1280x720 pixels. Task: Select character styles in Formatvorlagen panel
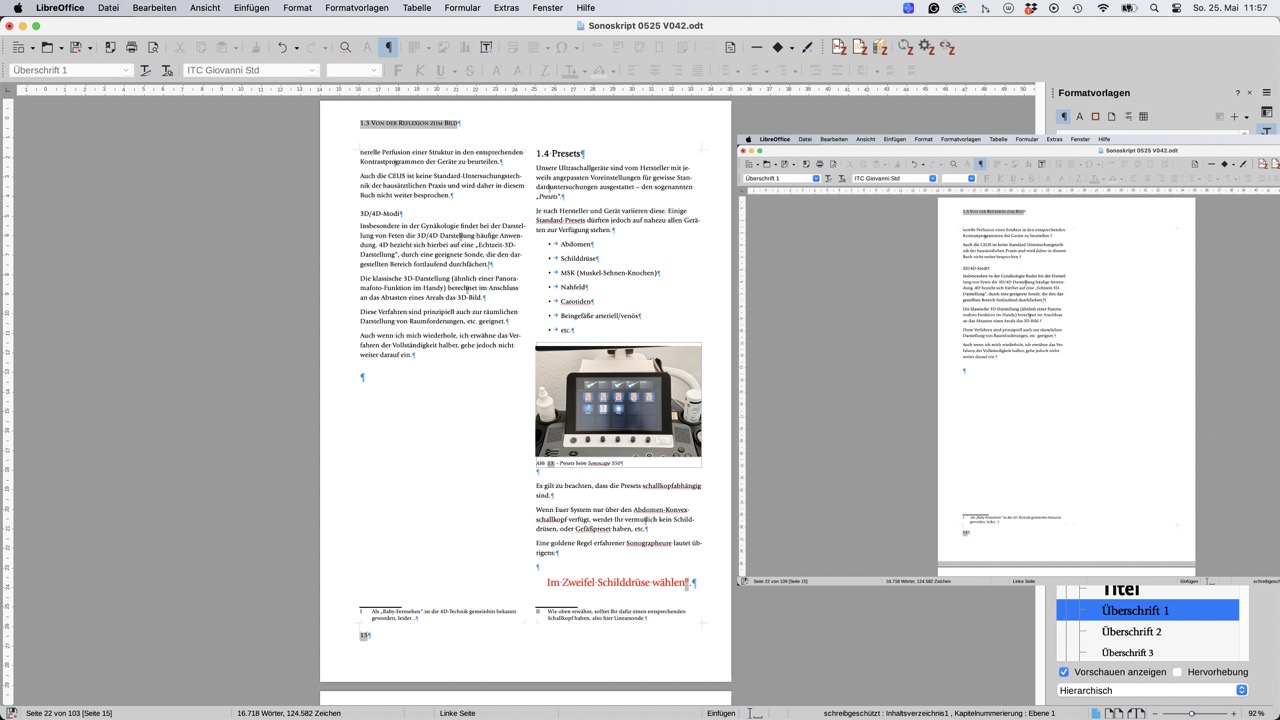click(1080, 116)
